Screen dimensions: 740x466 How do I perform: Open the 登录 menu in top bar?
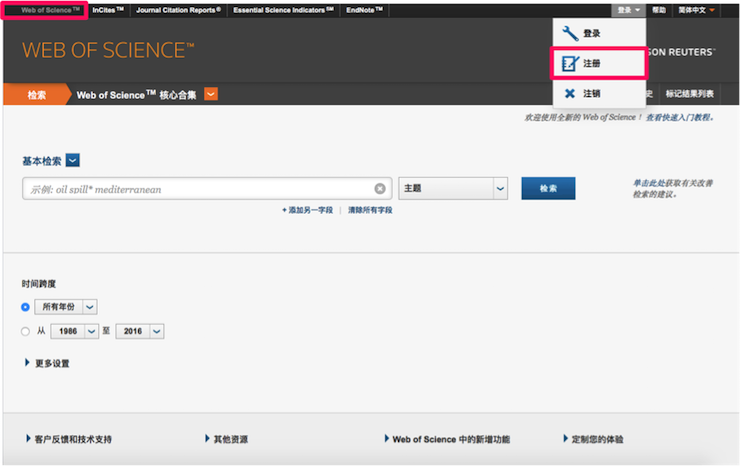tap(628, 10)
